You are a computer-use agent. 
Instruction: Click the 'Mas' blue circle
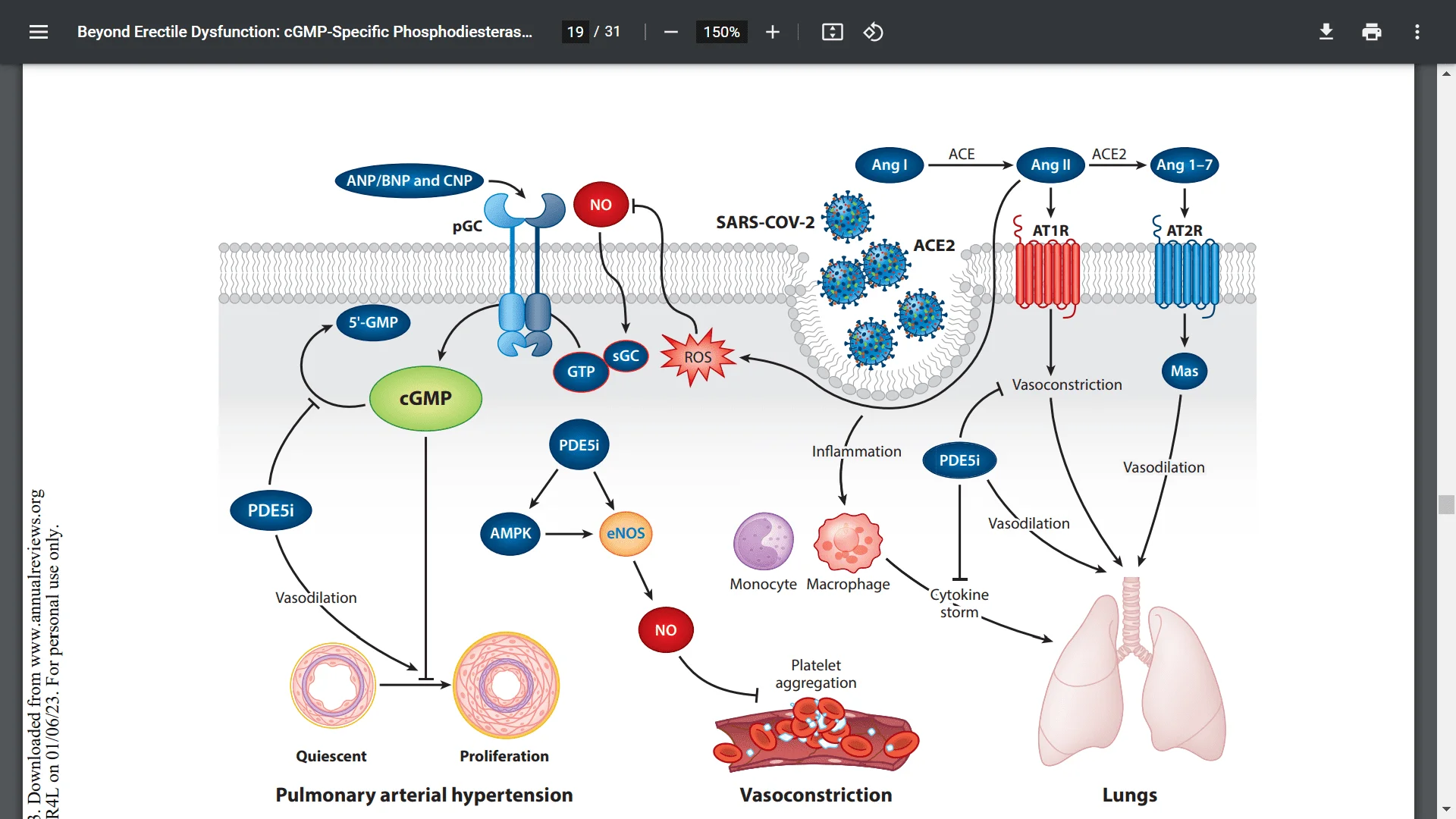point(1185,371)
